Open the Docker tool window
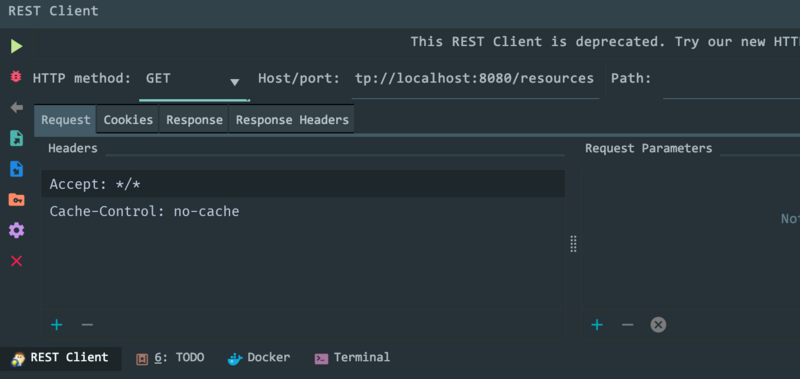This screenshot has height=379, width=800. (259, 358)
